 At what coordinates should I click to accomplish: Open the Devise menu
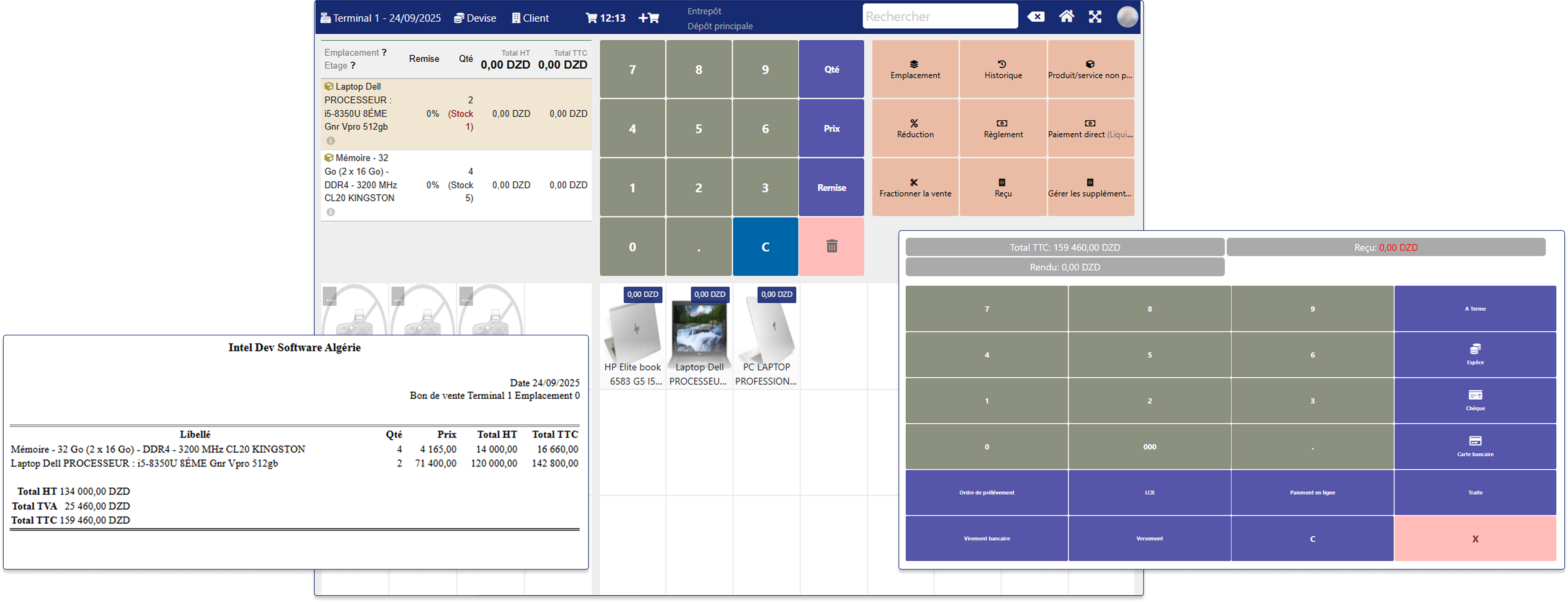[x=474, y=18]
